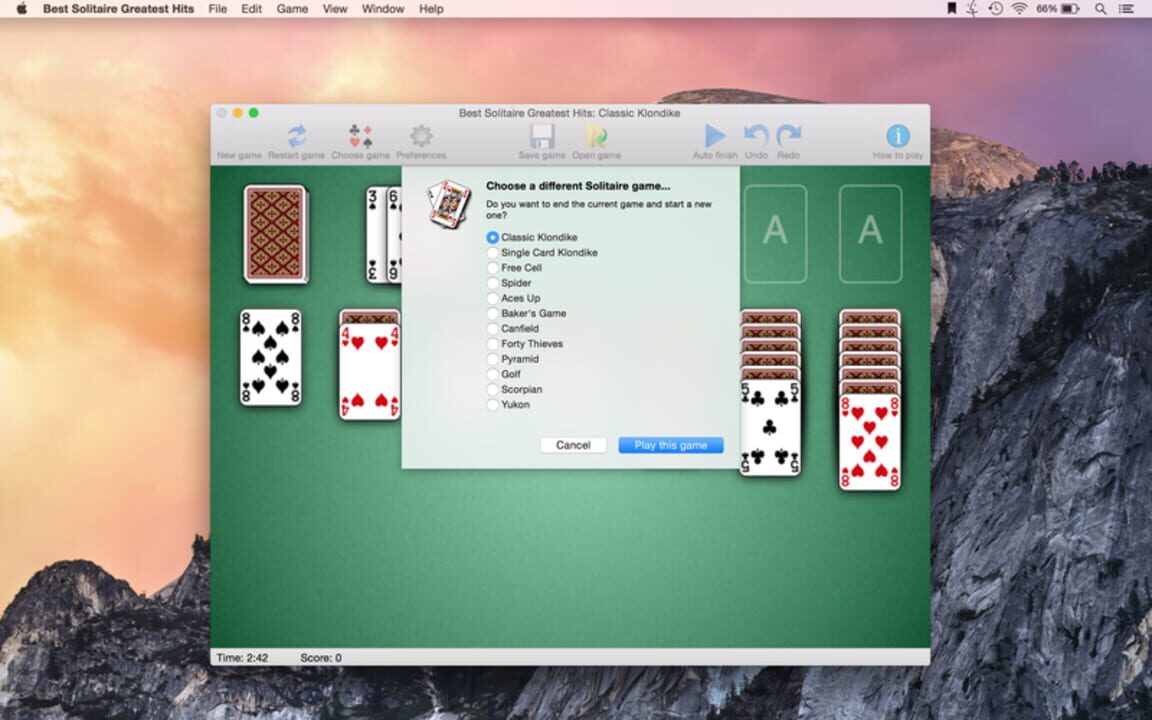Start a New game from the toolbar
The width and height of the screenshot is (1152, 720).
click(237, 138)
